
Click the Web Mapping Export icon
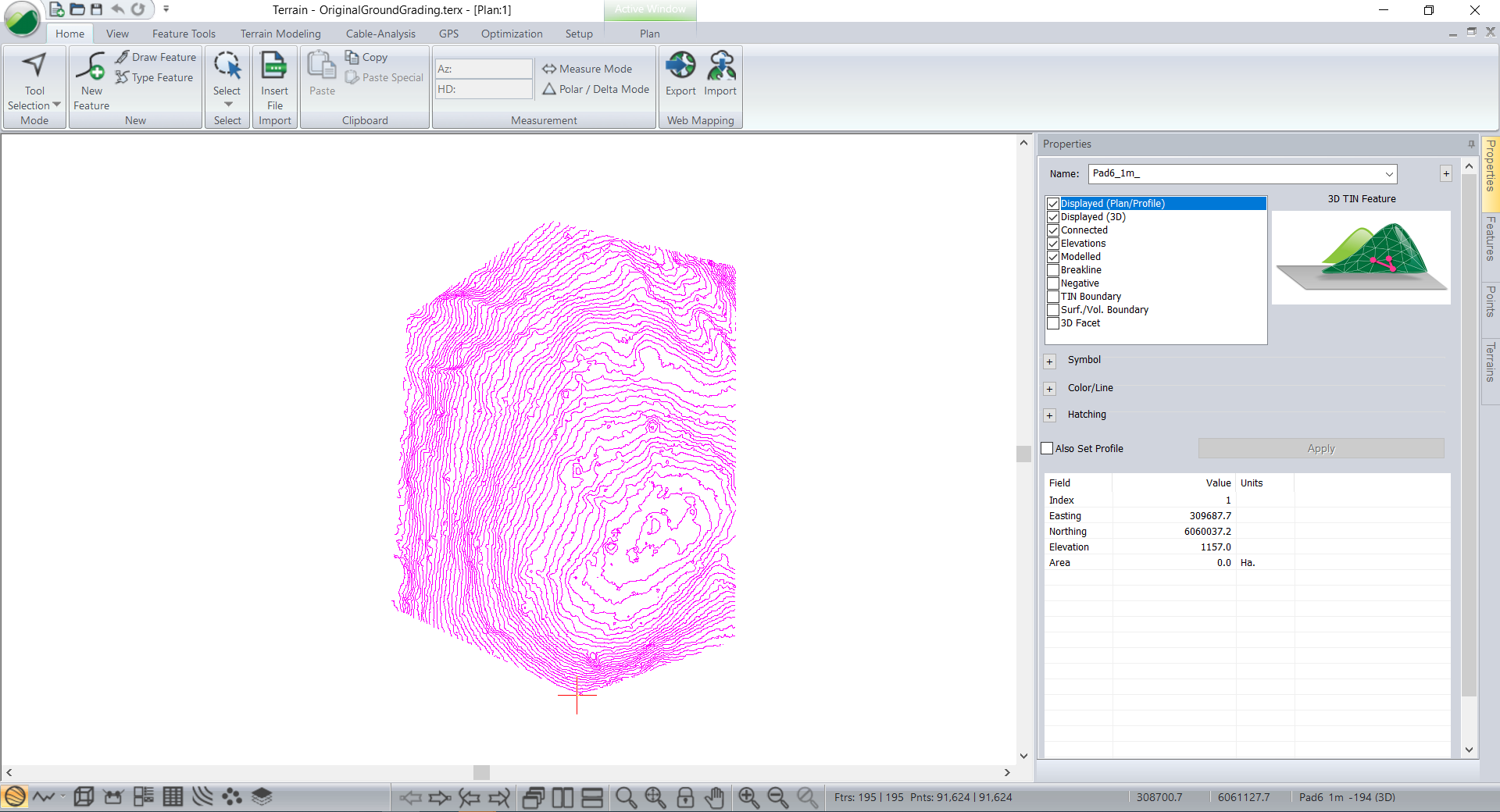[x=680, y=66]
